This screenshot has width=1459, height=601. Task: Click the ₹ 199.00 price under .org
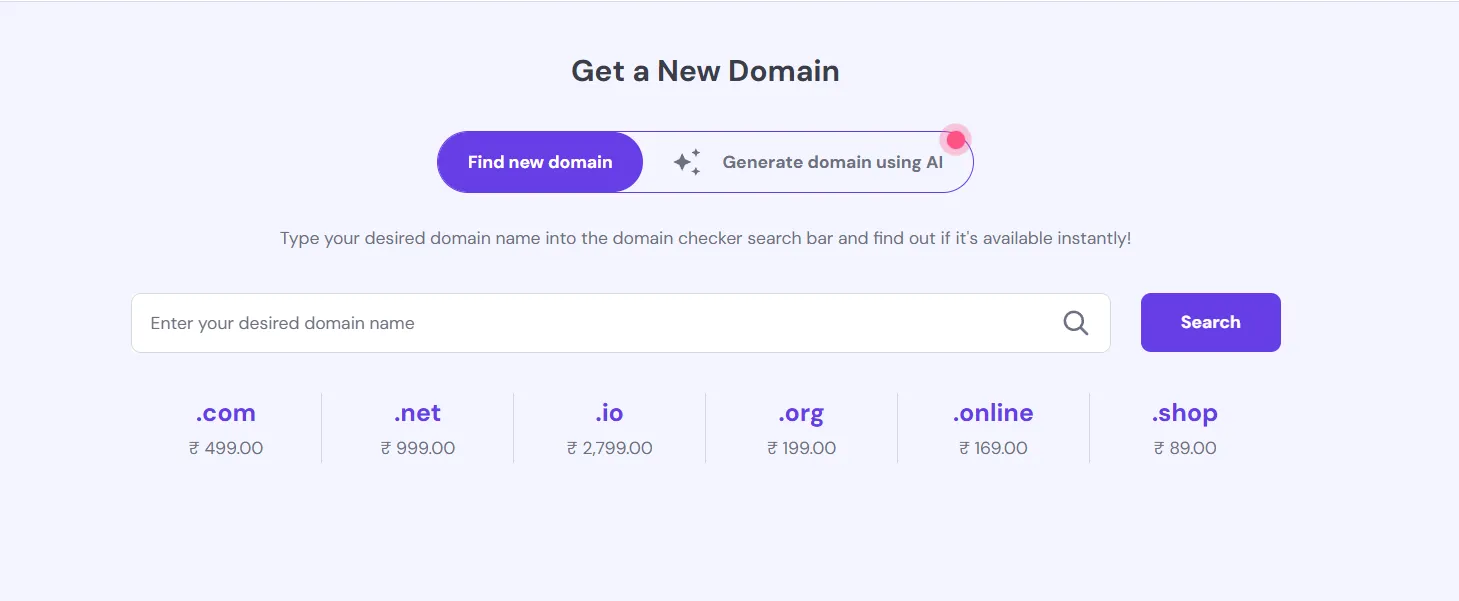[801, 448]
